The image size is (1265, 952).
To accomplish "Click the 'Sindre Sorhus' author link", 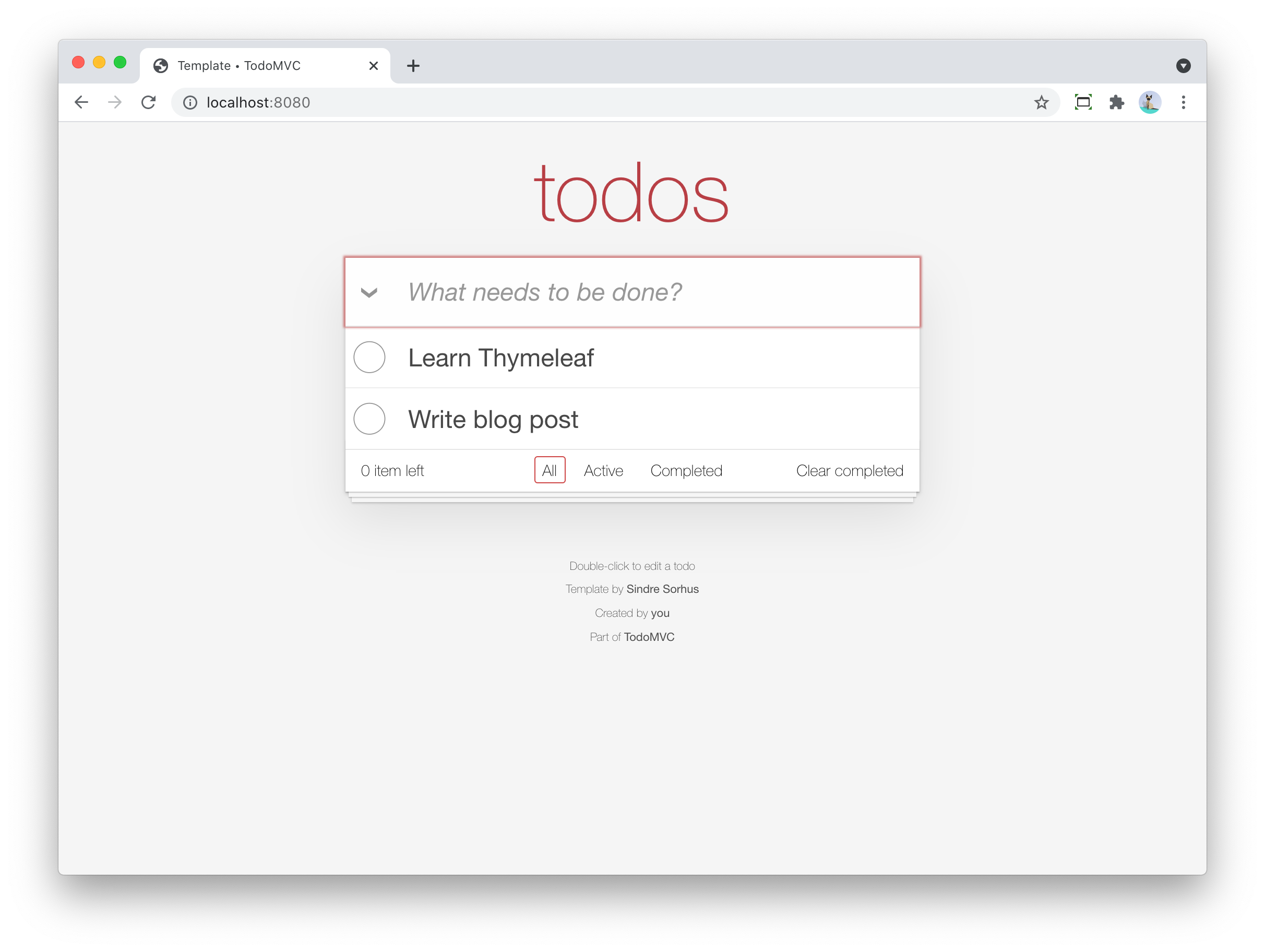I will [x=662, y=588].
